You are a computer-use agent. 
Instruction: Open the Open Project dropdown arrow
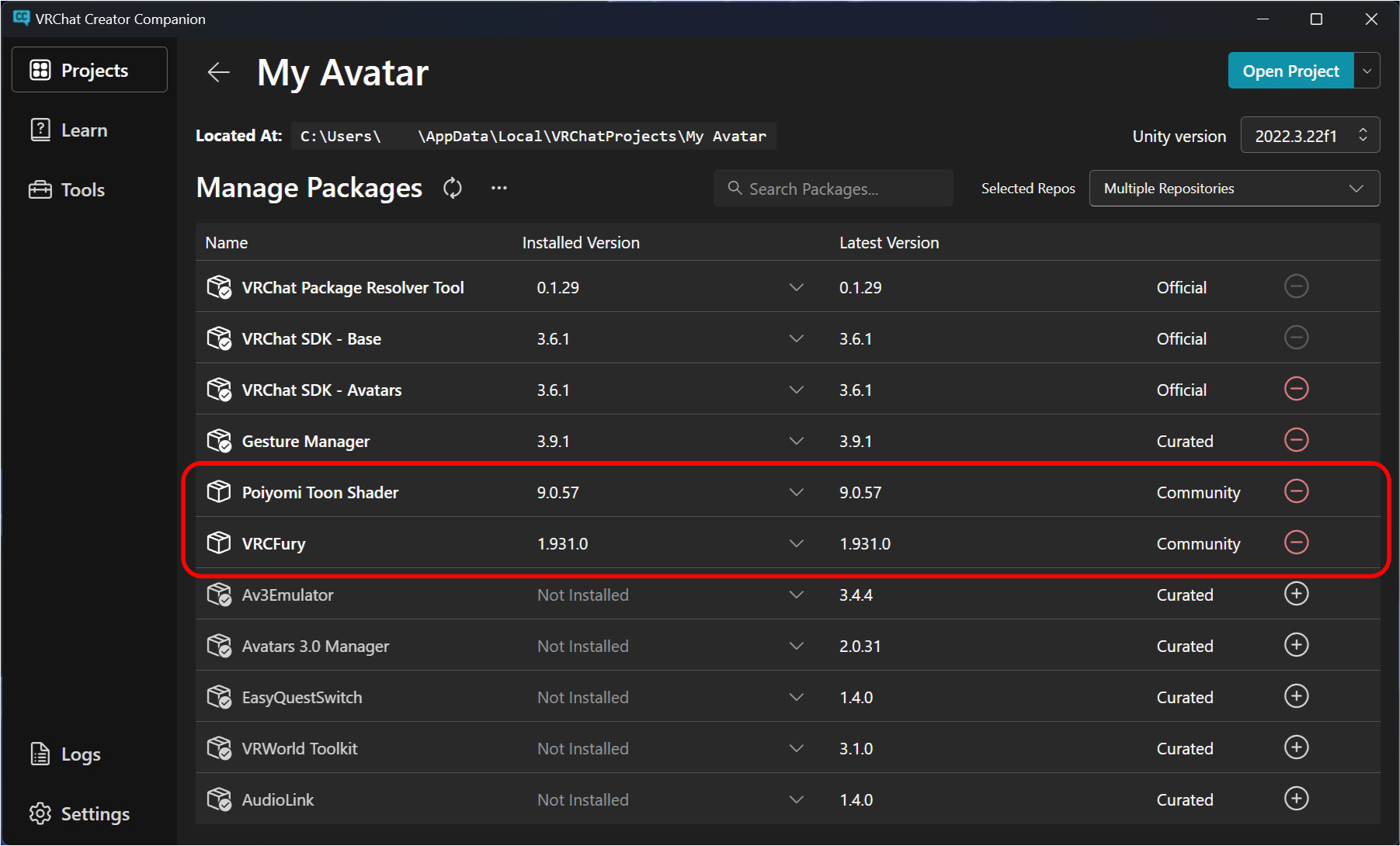point(1367,71)
